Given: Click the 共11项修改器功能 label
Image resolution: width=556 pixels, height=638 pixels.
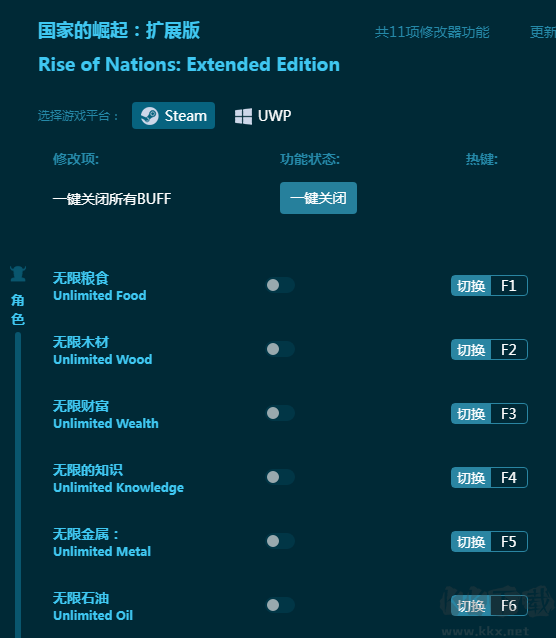Looking at the screenshot, I should [x=432, y=32].
